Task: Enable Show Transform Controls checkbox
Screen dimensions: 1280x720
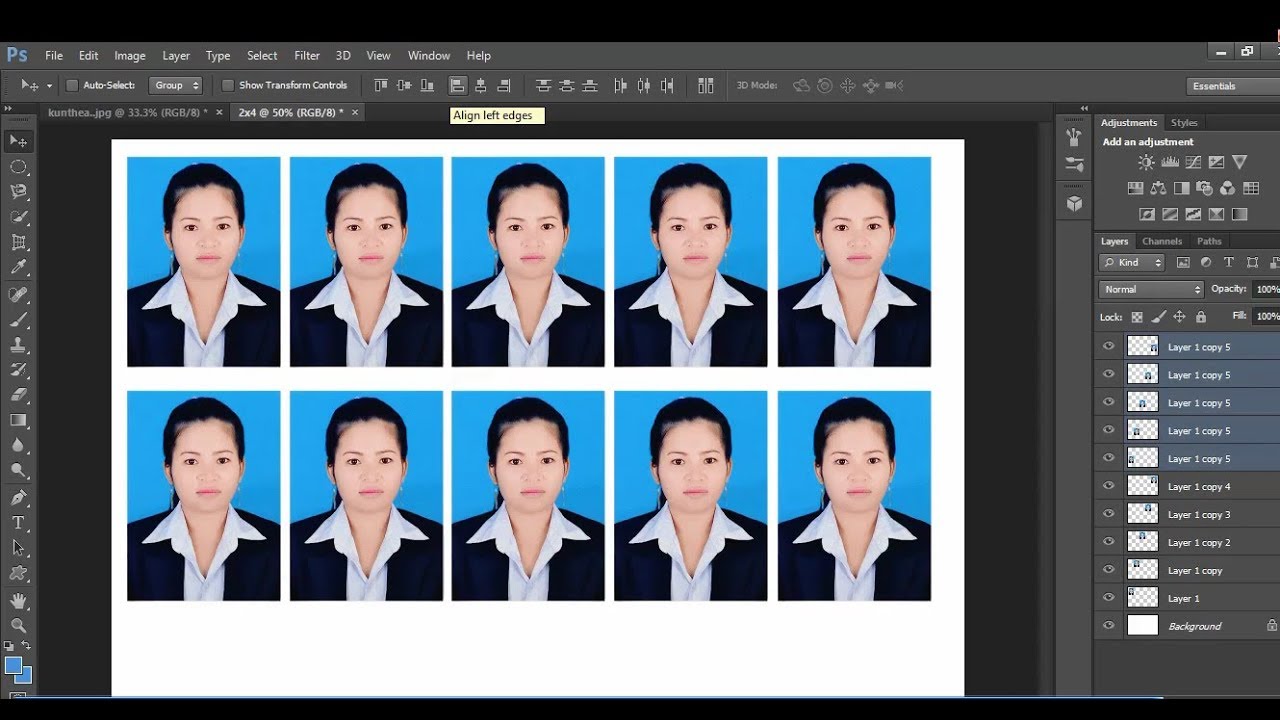Action: point(227,86)
